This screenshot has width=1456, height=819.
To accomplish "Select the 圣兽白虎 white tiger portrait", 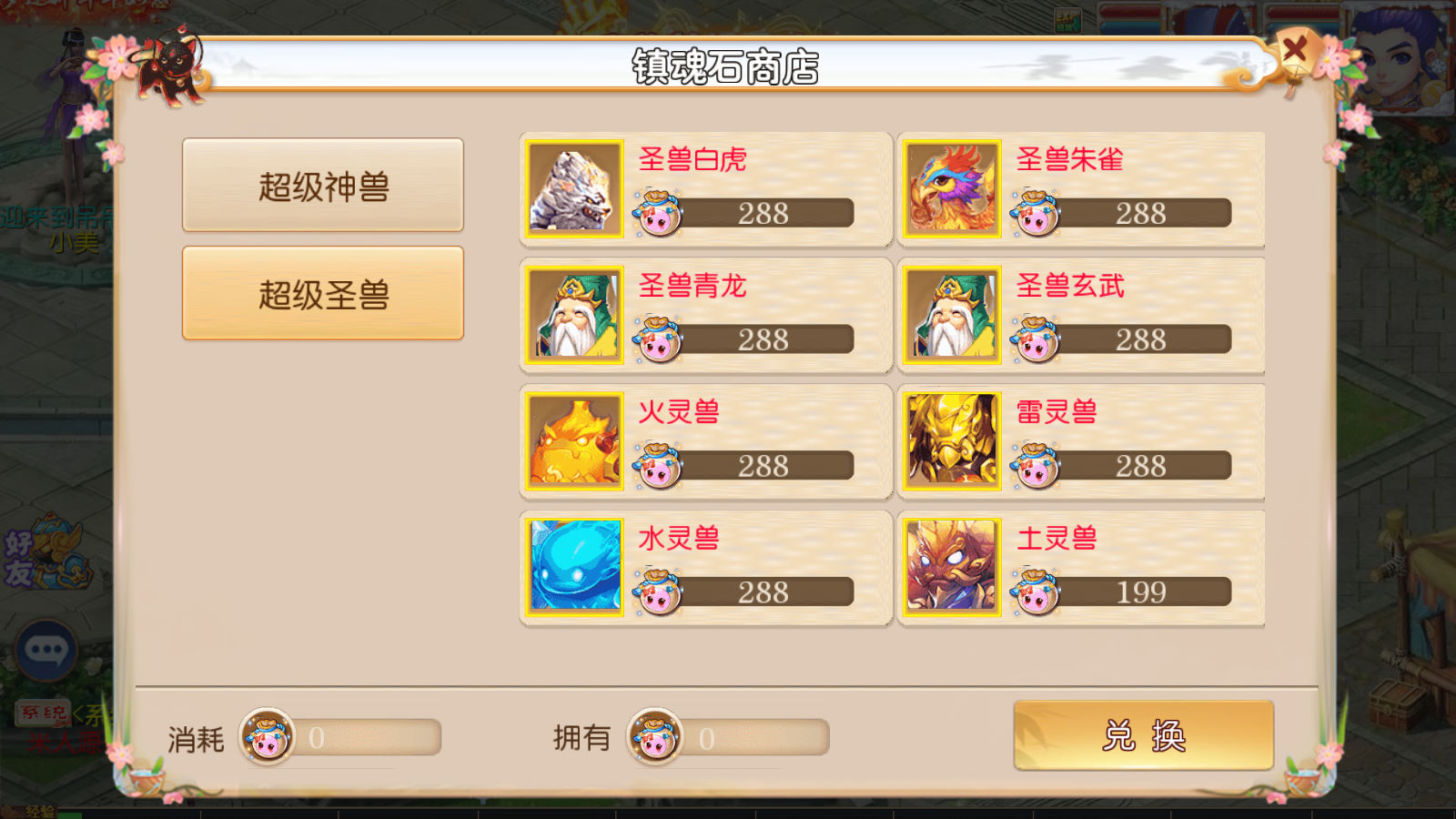I will (574, 189).
